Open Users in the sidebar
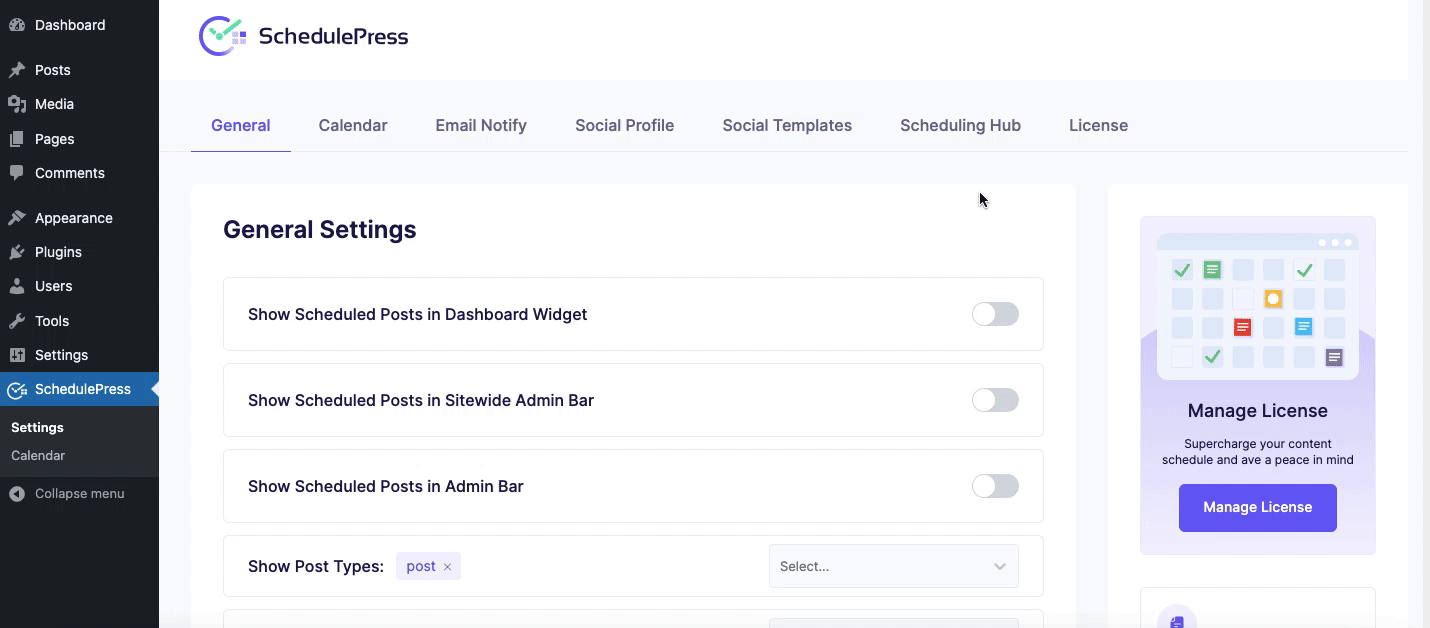The height and width of the screenshot is (628, 1430). tap(79, 286)
